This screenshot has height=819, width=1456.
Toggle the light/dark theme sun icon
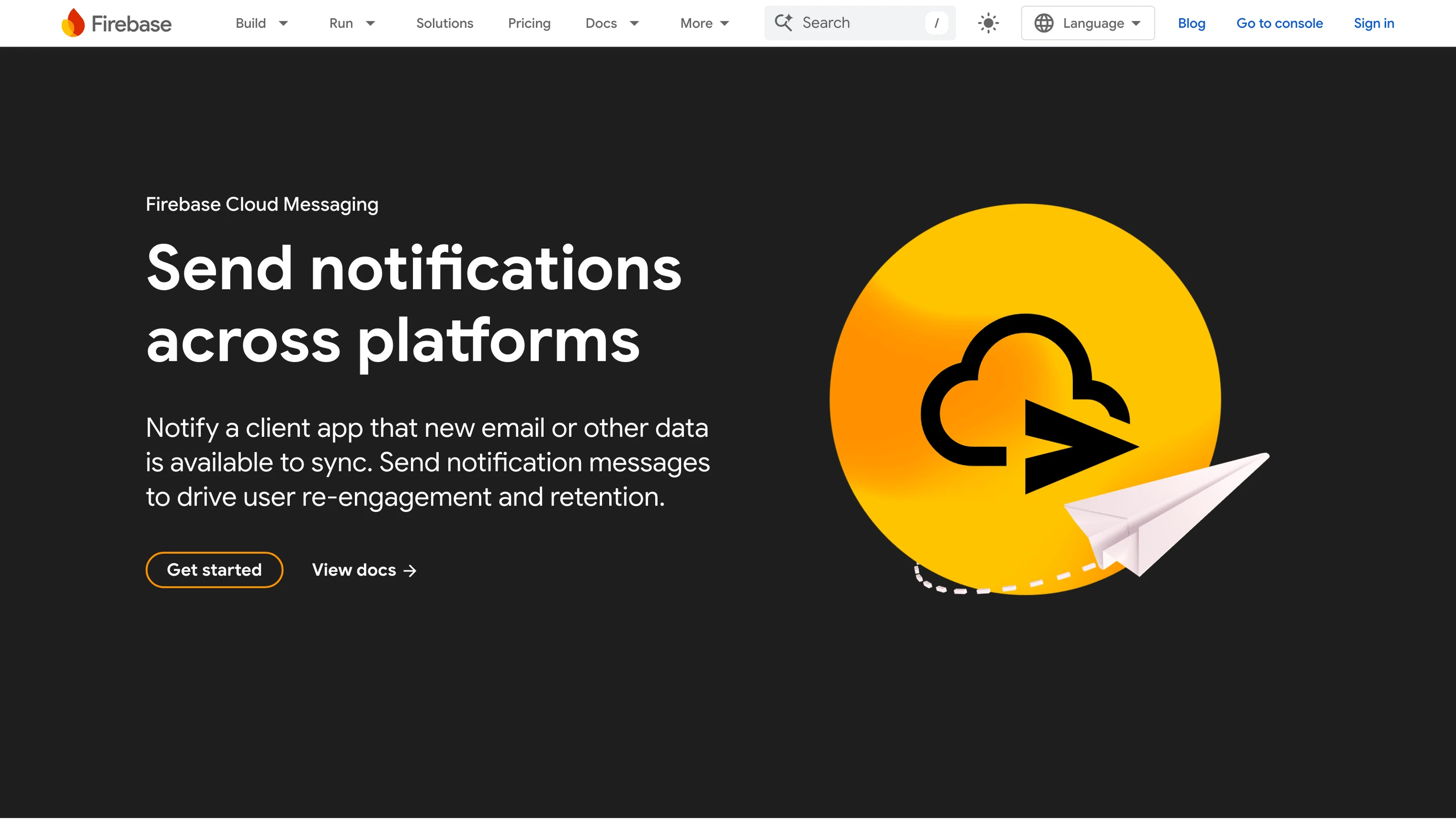(988, 23)
